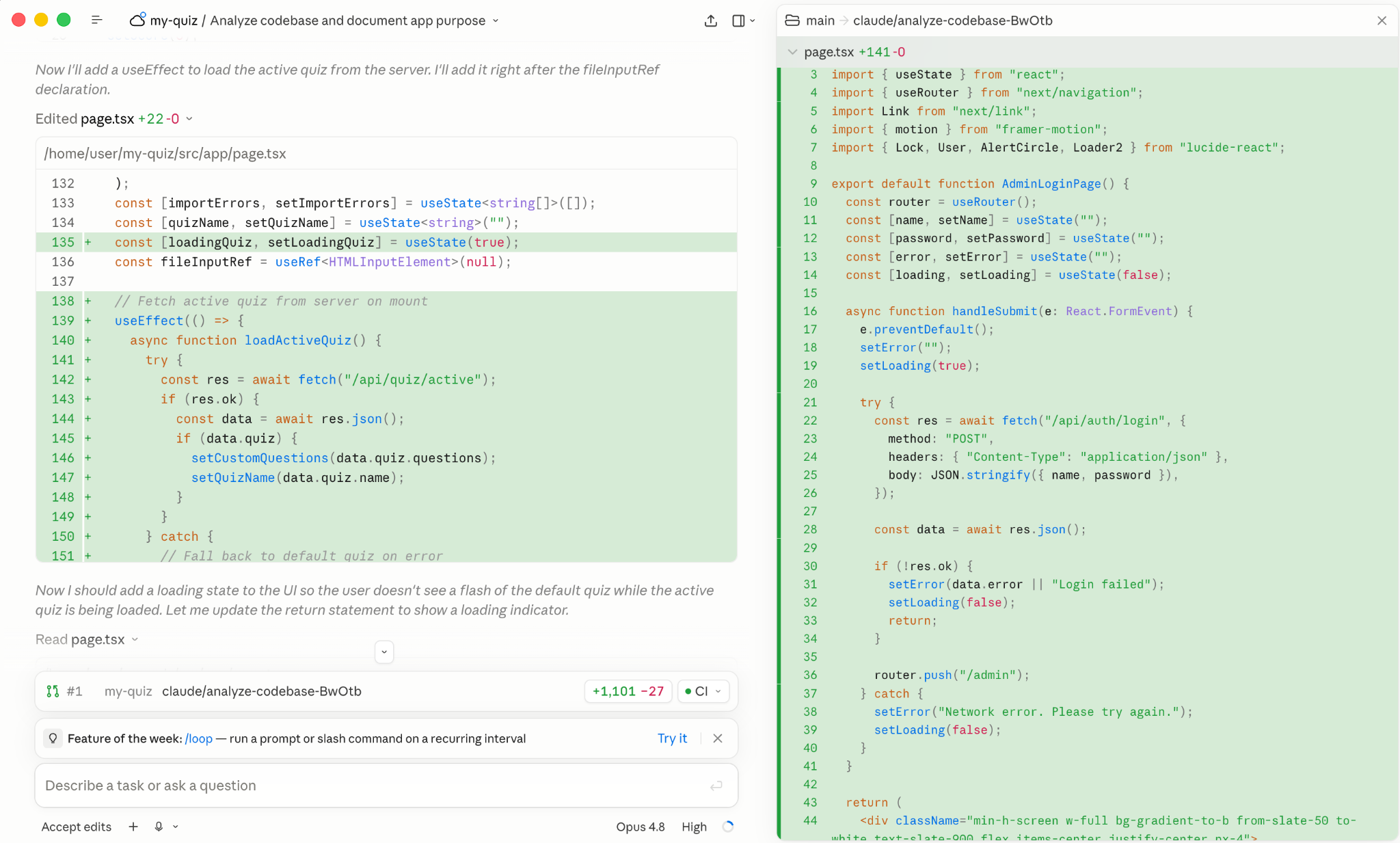Expand the Edited page.tsx +22-0 chevron
1400x843 pixels.
189,119
